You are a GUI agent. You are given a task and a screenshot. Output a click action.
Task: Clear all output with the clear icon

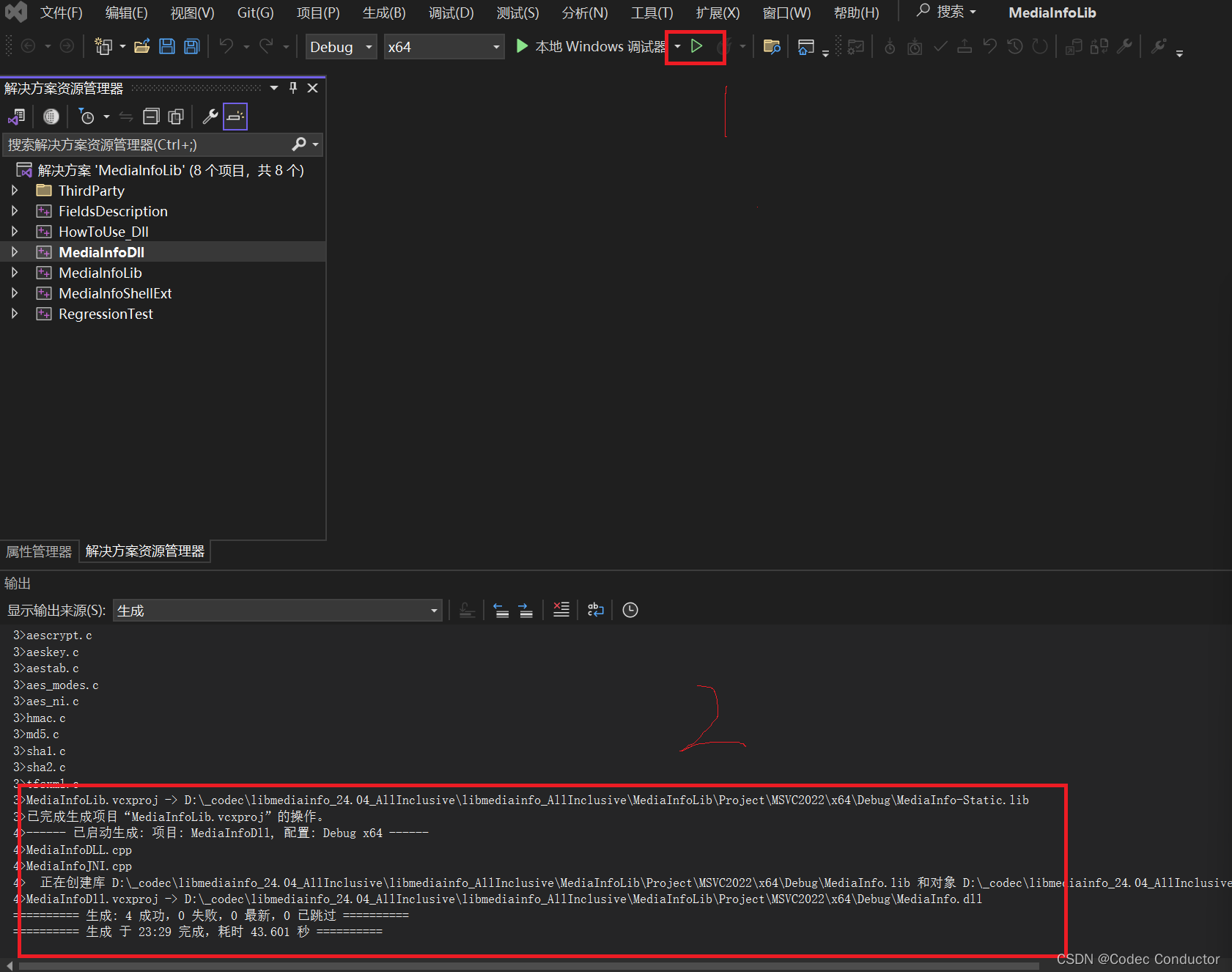[x=561, y=610]
